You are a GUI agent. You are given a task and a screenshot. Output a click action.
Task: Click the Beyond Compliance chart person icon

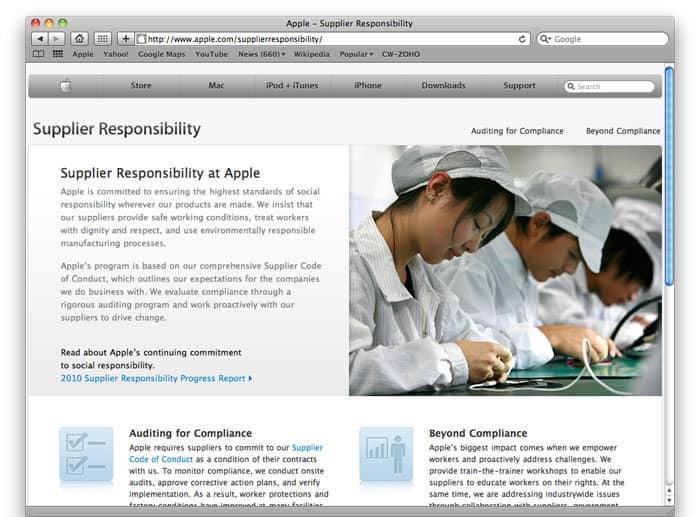click(x=386, y=454)
